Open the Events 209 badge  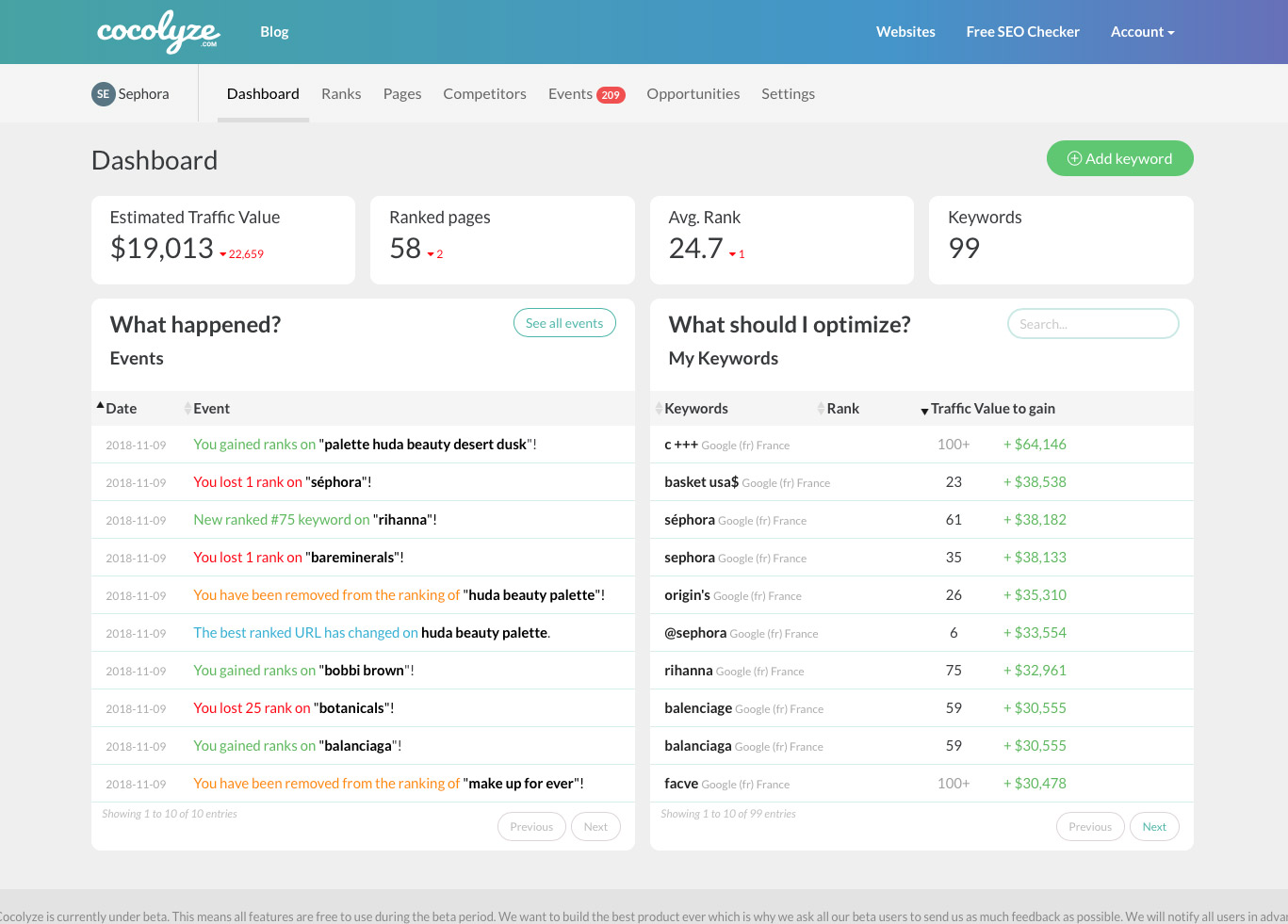[x=611, y=95]
